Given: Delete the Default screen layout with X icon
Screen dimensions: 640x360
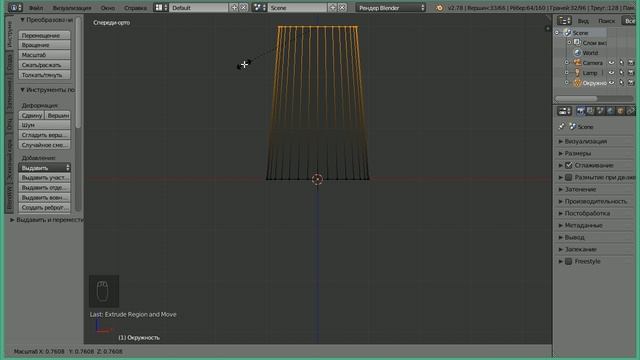Looking at the screenshot, I should [x=243, y=7].
